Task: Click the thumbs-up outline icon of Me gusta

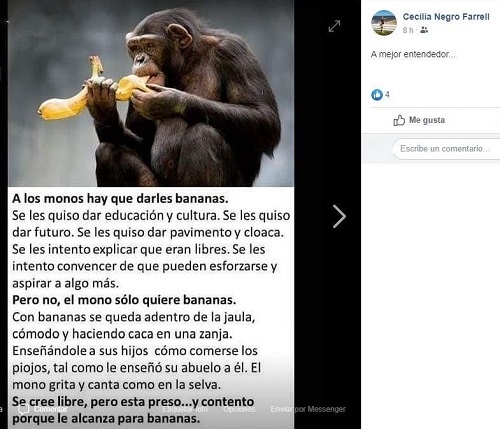Action: (399, 120)
